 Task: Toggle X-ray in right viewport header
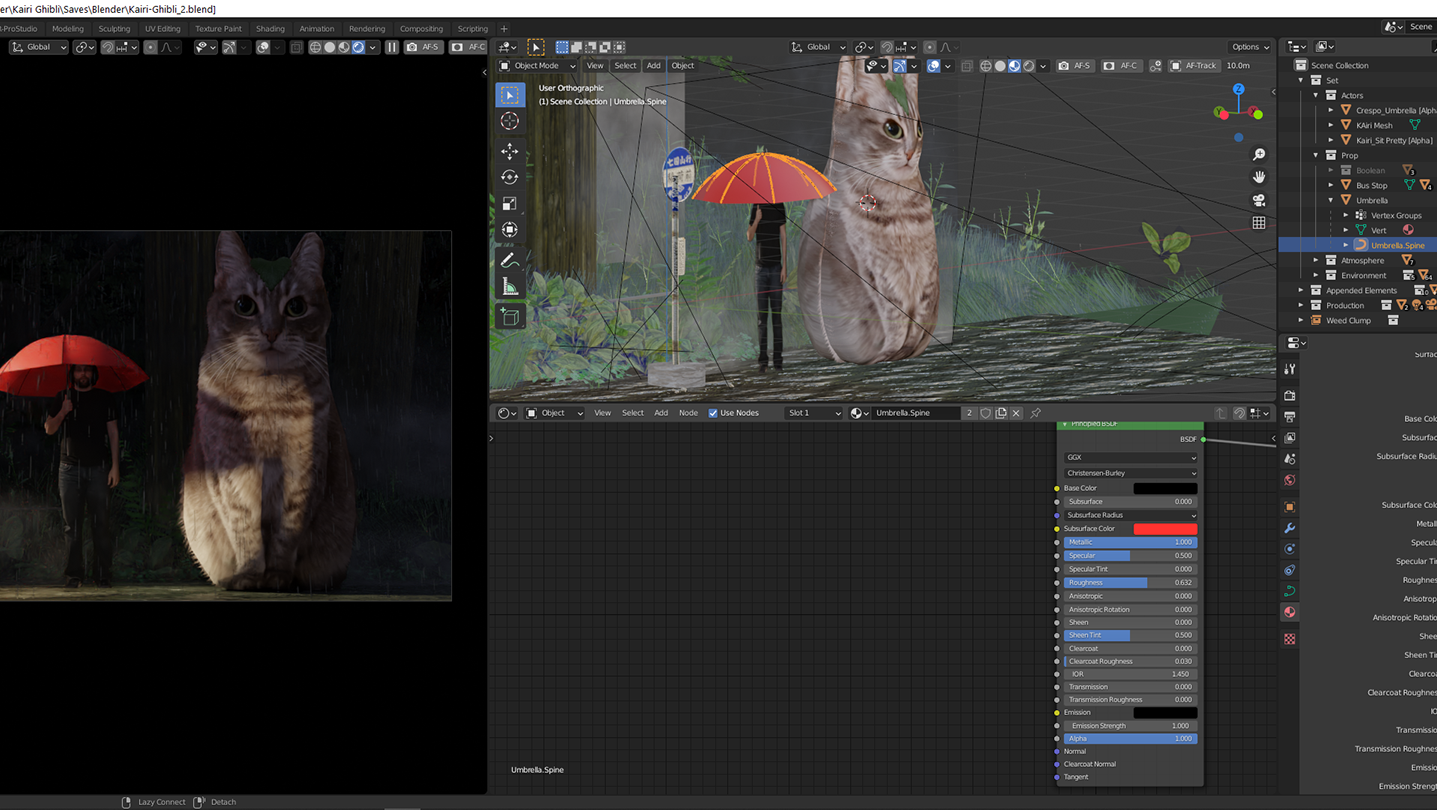pyautogui.click(x=966, y=66)
